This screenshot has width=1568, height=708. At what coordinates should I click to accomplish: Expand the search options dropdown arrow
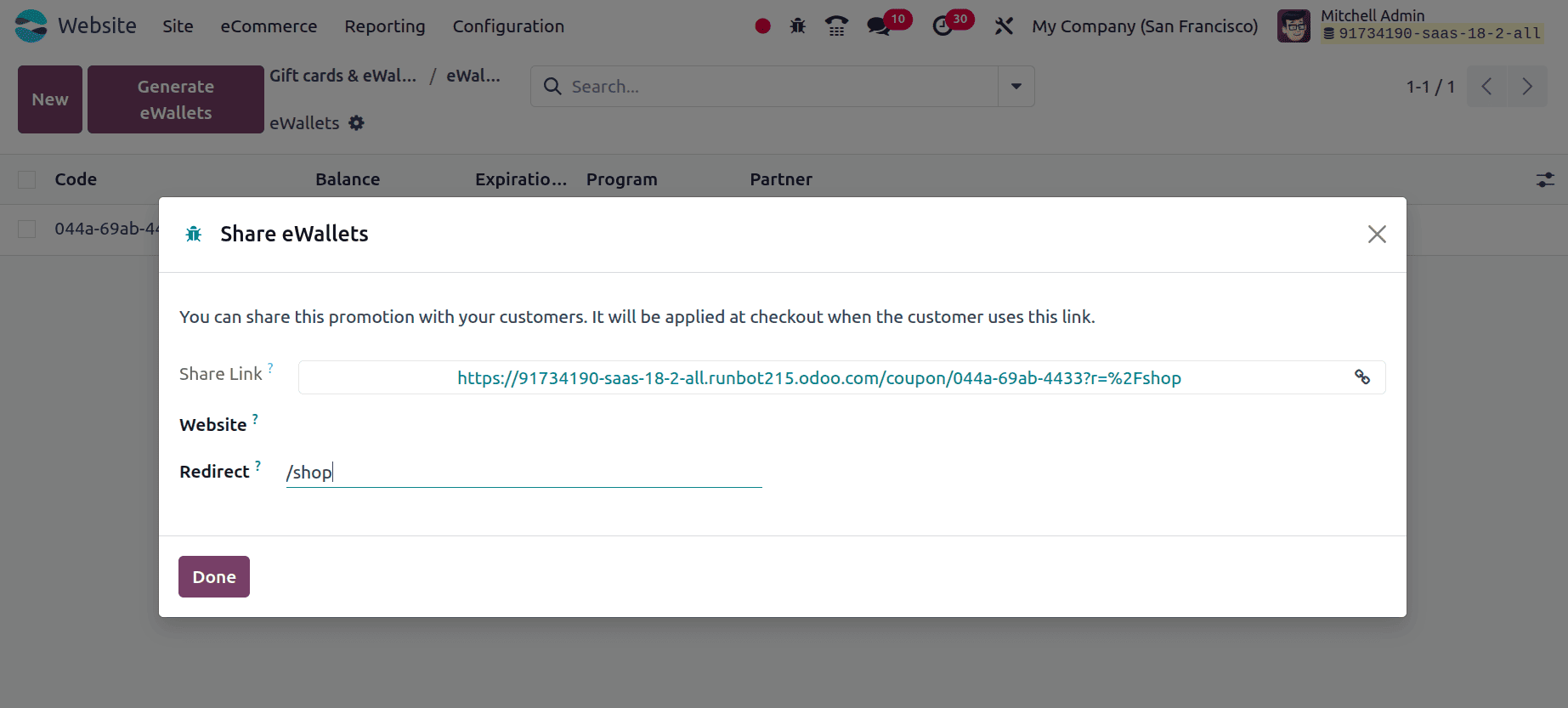(x=1016, y=87)
